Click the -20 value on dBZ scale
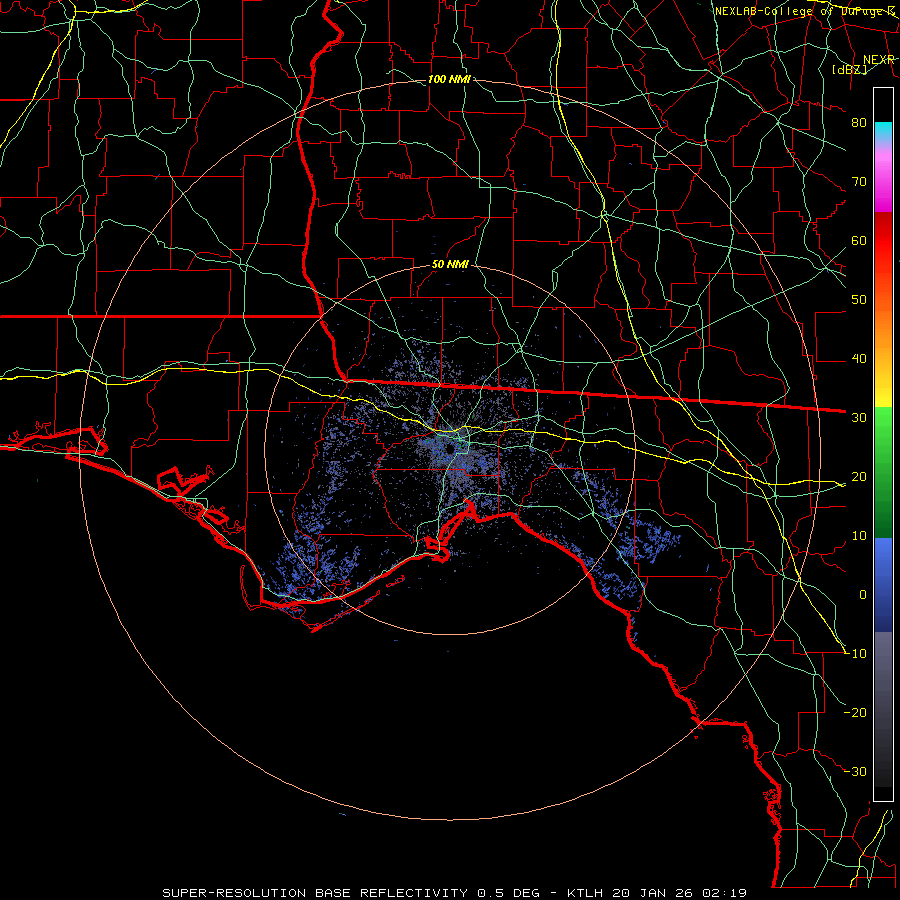 (856, 712)
